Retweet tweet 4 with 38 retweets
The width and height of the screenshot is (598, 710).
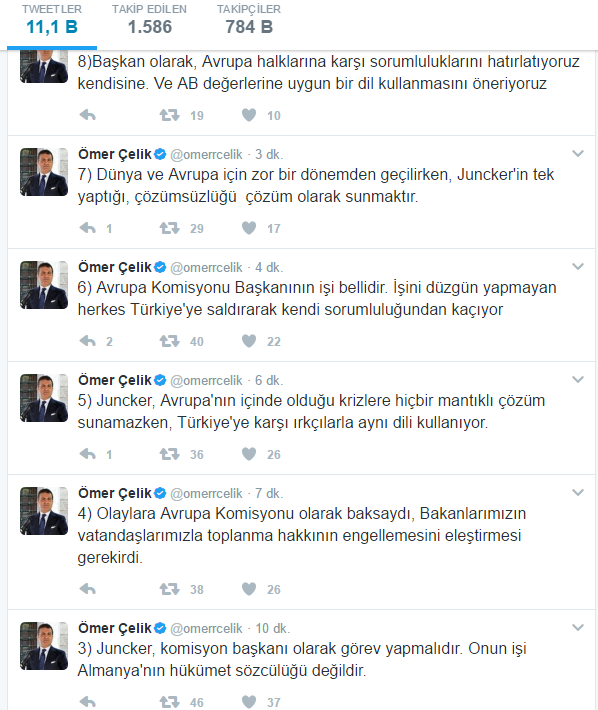pos(169,589)
